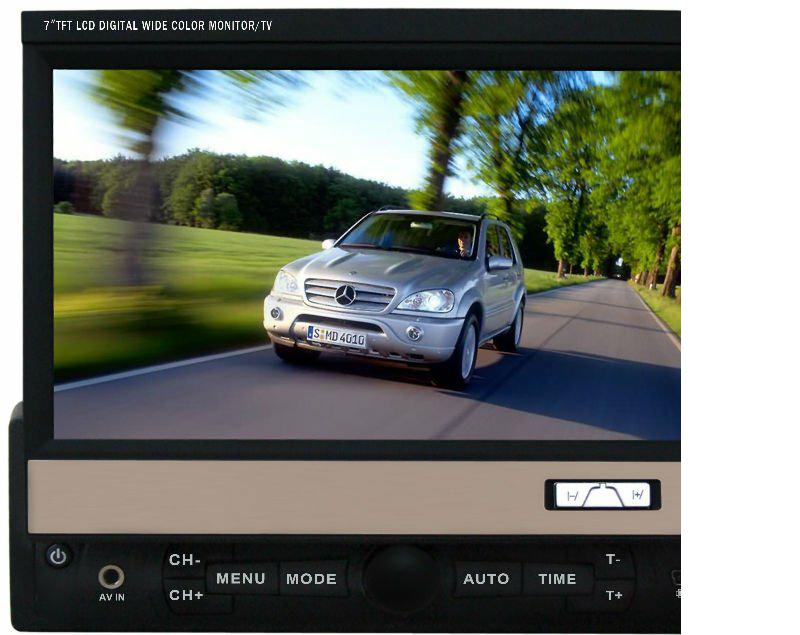Push the CH+ channel up button
The image size is (800, 635).
[186, 595]
